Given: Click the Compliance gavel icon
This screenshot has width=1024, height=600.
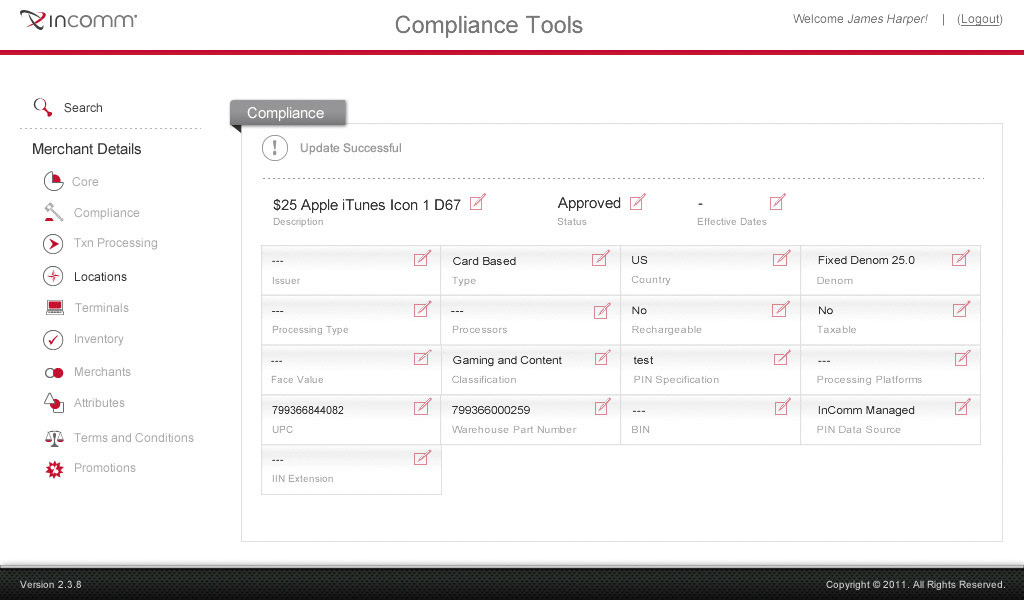Looking at the screenshot, I should 54,212.
